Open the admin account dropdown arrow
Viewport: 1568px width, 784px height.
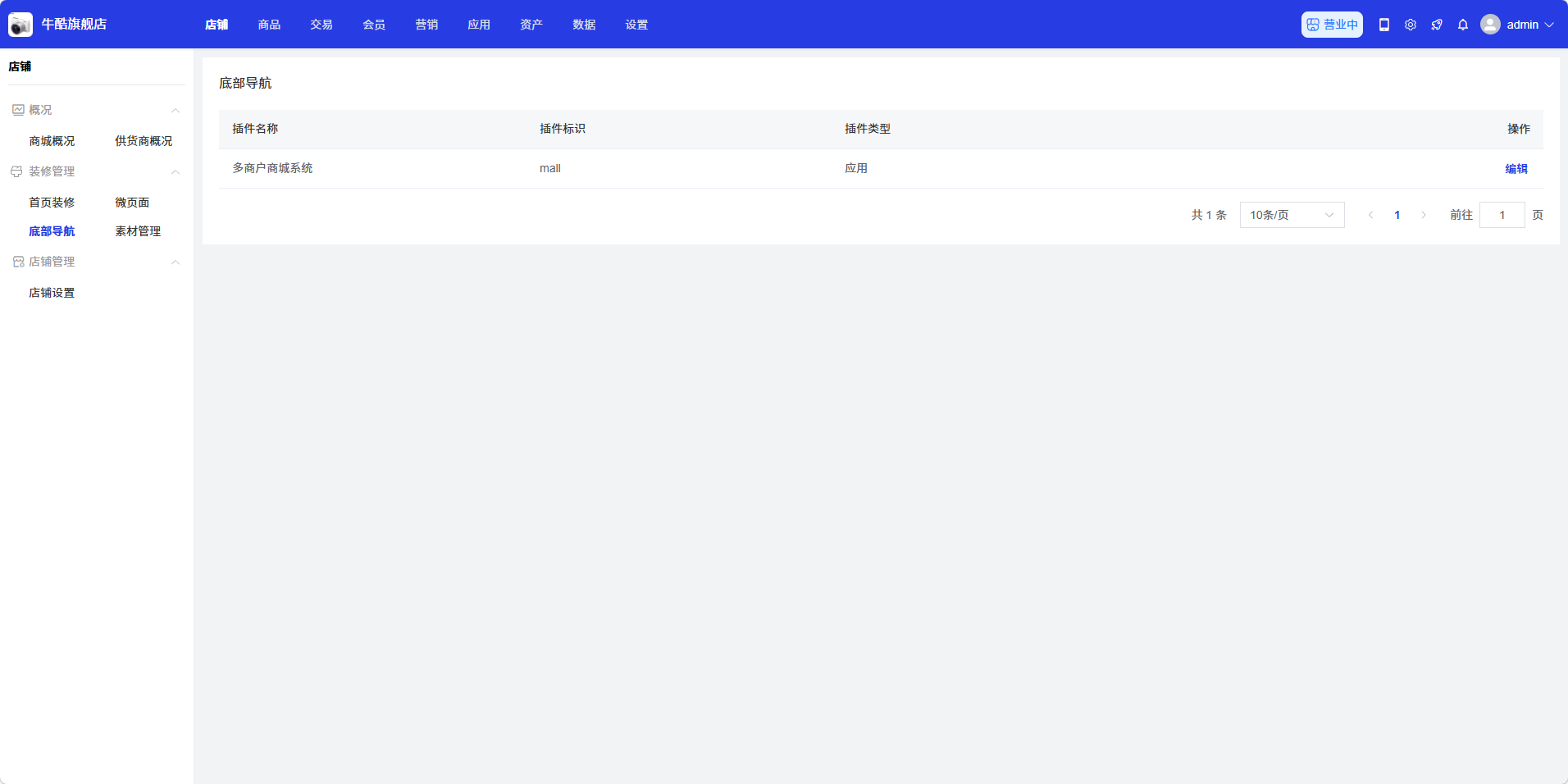(1549, 25)
